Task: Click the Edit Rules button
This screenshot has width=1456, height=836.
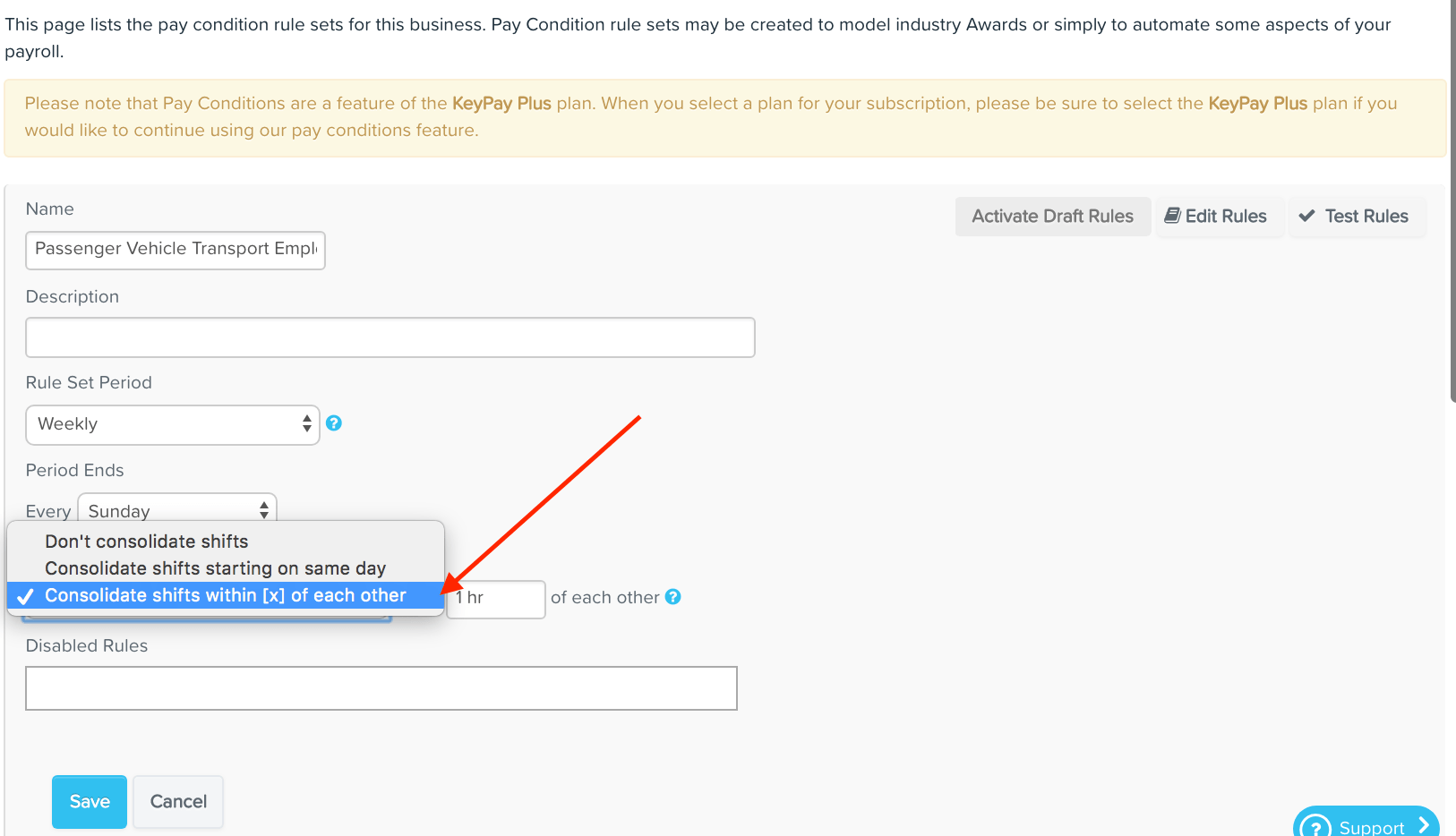Action: click(x=1216, y=217)
